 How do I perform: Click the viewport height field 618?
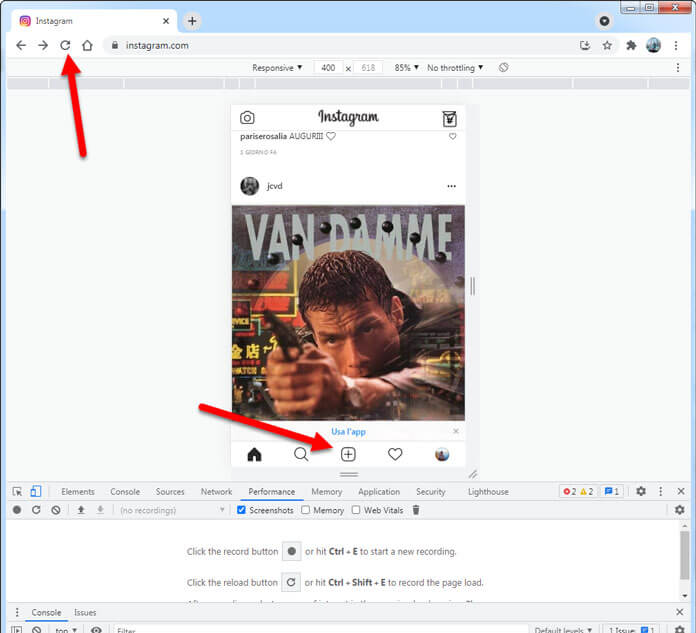tap(368, 67)
